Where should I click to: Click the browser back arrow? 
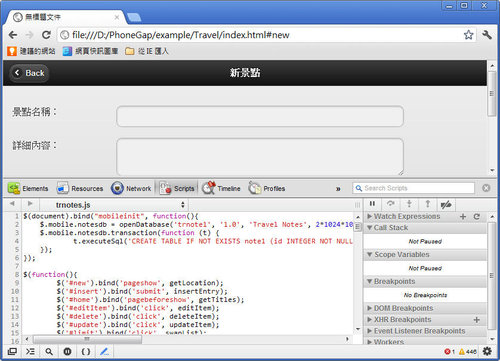pos(13,35)
